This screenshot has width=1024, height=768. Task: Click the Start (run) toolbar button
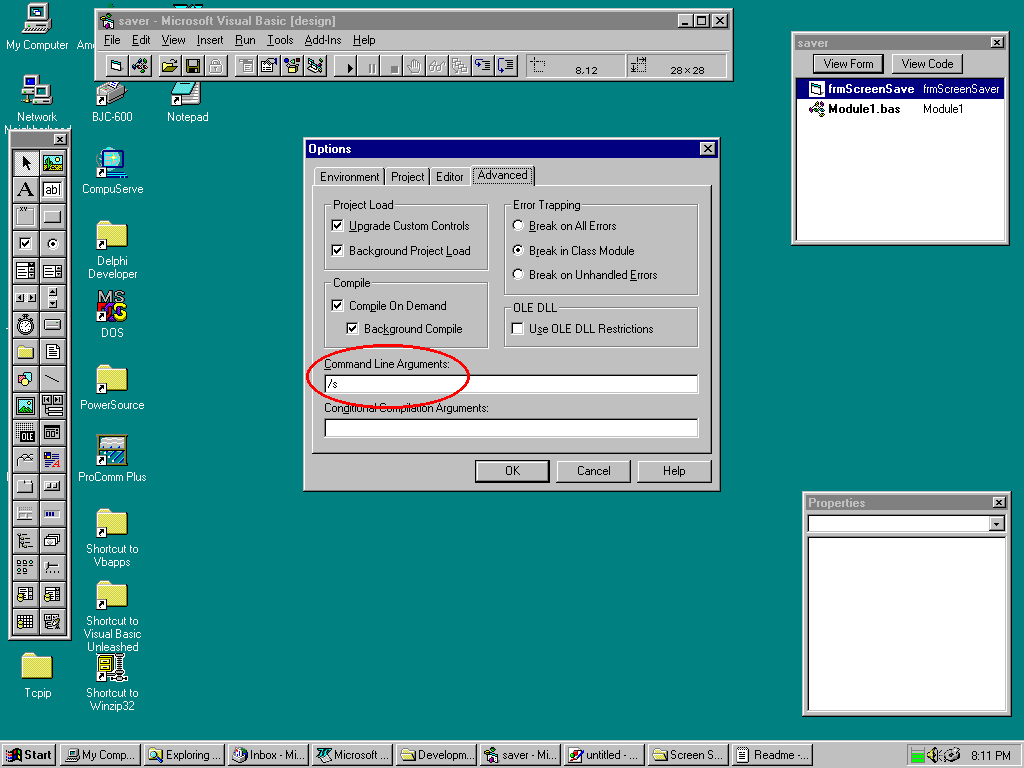(x=350, y=66)
